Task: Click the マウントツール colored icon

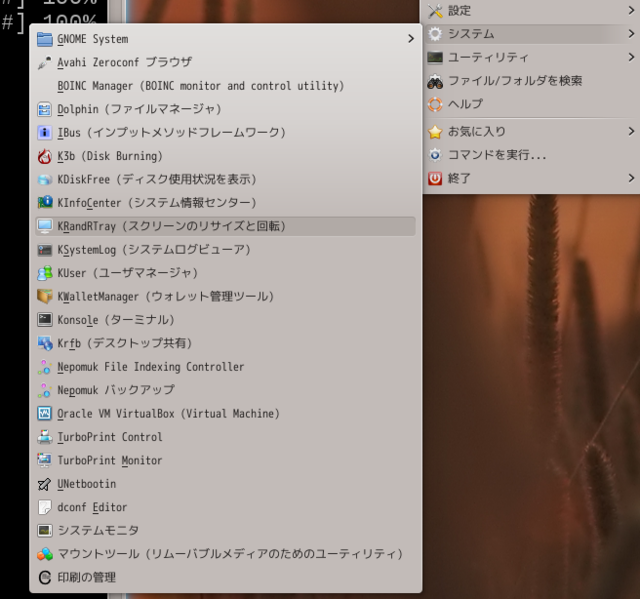Action: pos(44,554)
